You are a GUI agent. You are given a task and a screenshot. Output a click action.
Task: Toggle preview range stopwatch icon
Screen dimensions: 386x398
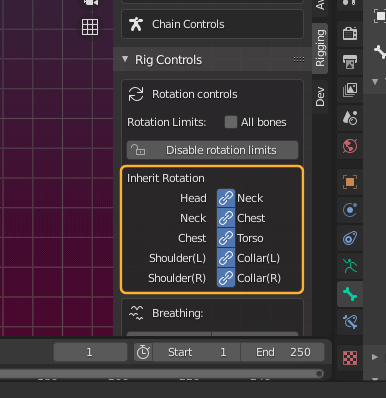pyautogui.click(x=143, y=352)
